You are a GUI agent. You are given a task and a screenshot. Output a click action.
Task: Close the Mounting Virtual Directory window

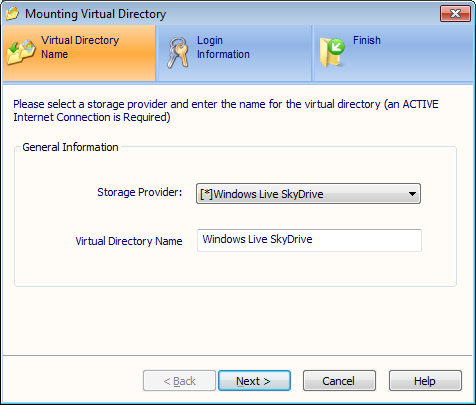(455, 14)
